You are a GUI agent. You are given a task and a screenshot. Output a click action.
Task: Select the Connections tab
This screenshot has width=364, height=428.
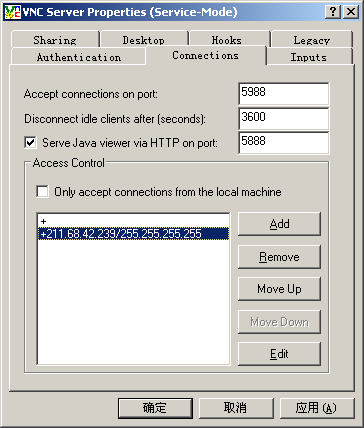(x=206, y=55)
